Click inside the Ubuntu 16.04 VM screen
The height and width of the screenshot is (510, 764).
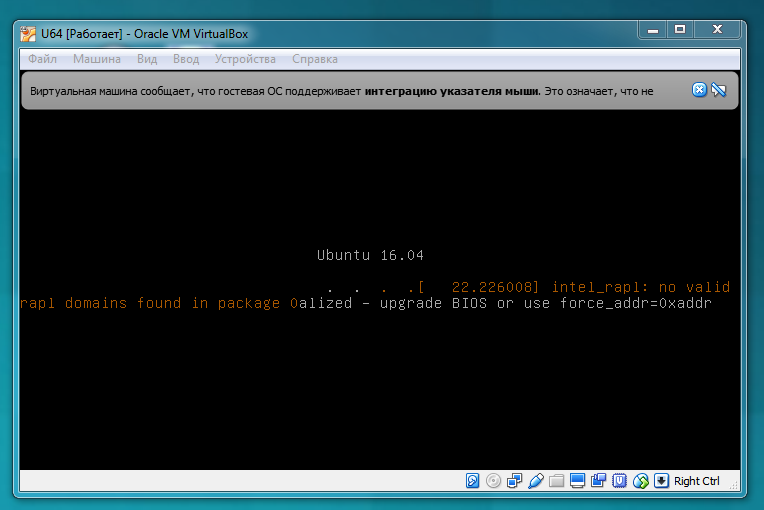380,380
